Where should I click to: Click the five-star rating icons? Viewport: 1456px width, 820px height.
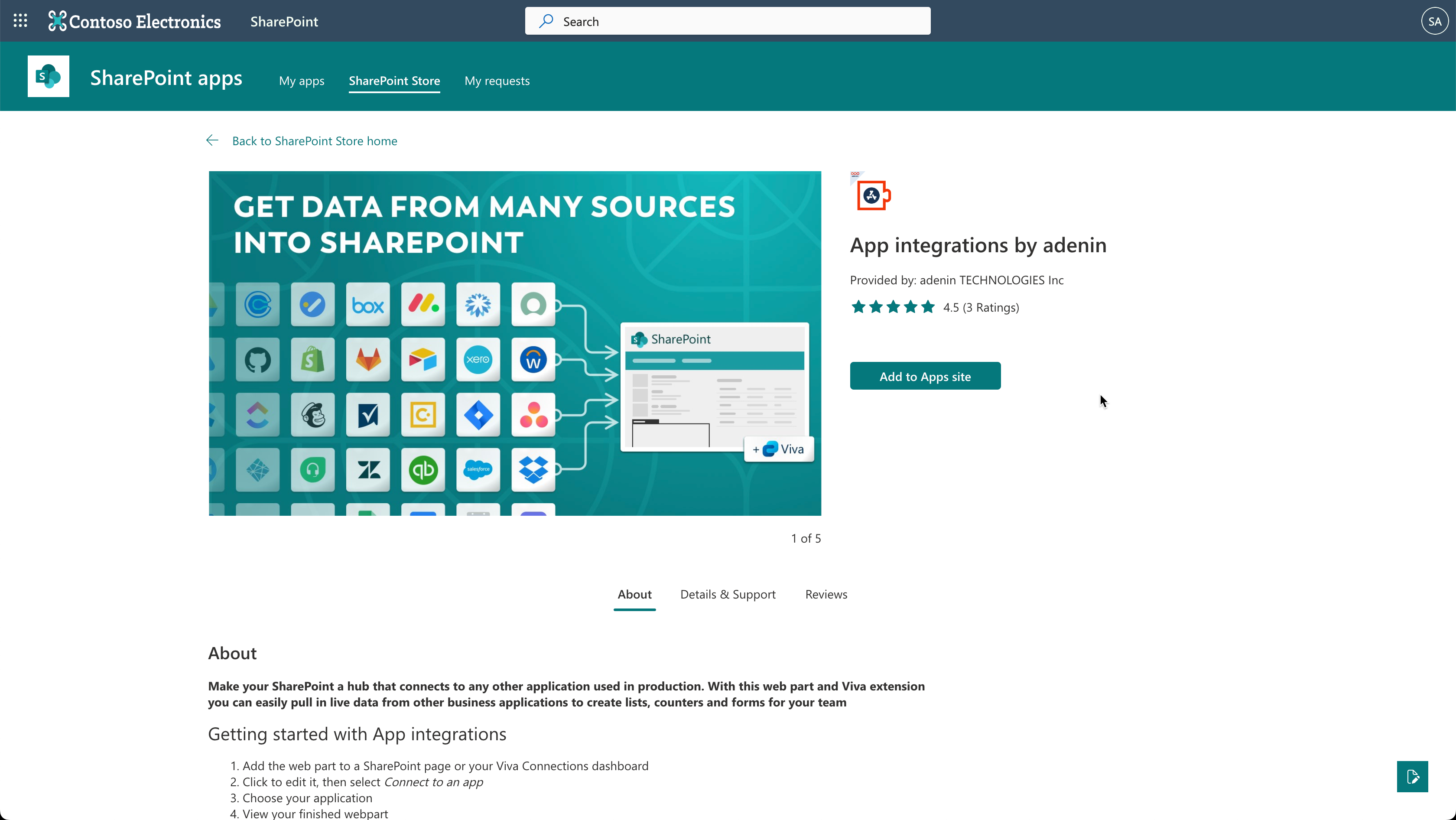(x=893, y=307)
